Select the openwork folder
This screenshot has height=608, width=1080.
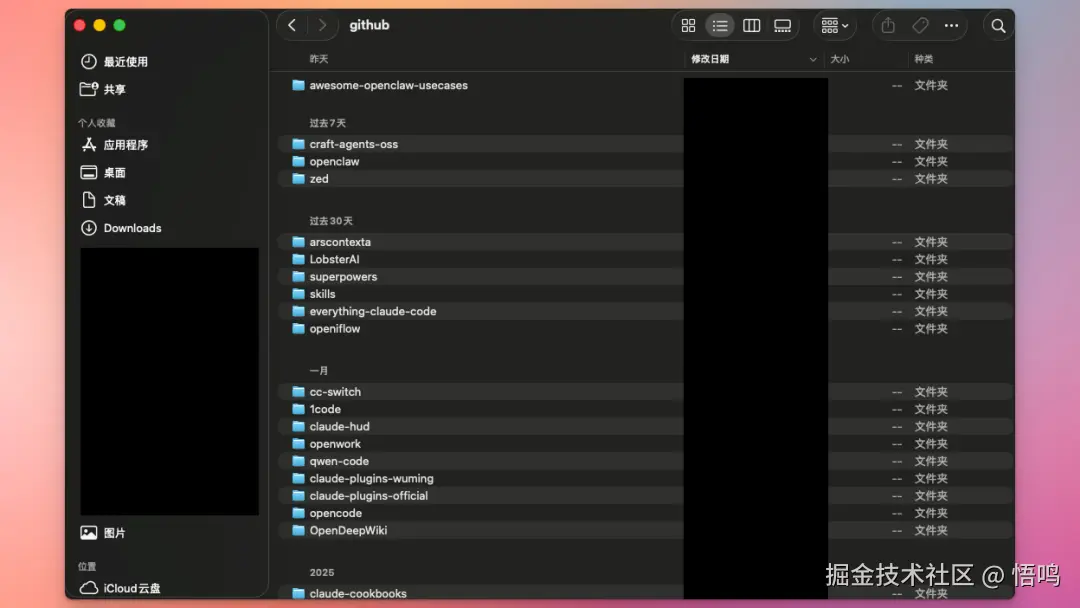point(335,443)
